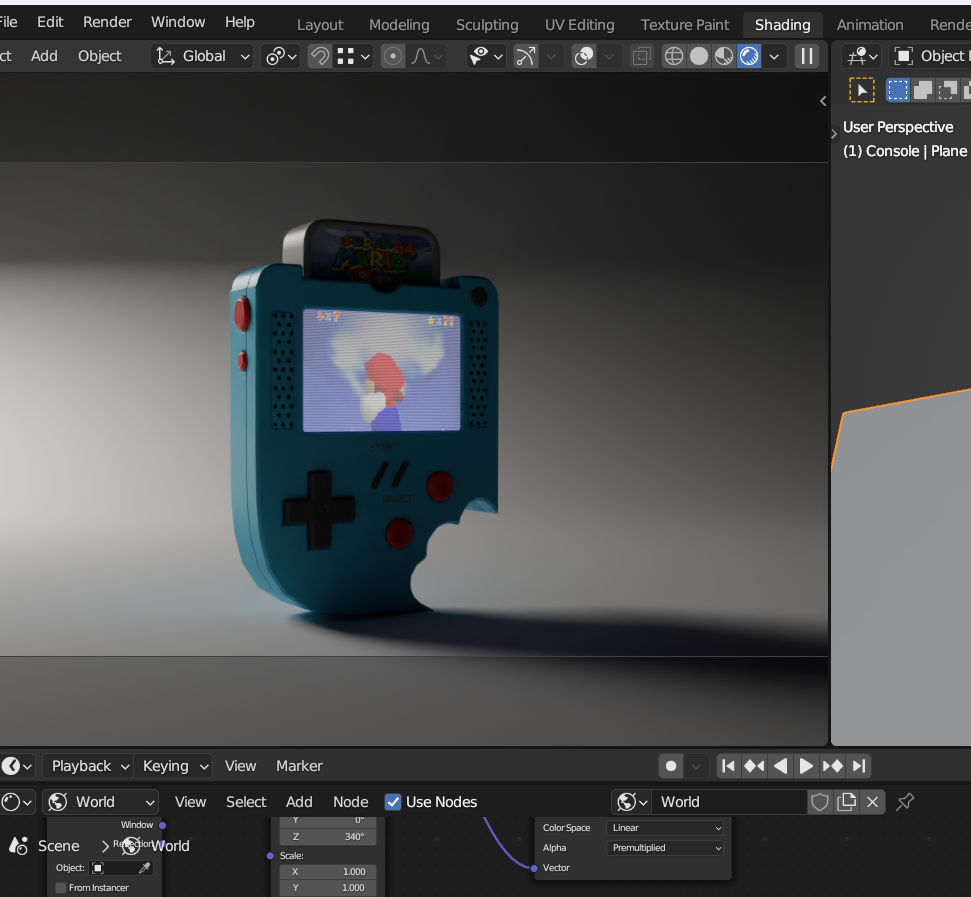Screen dimensions: 971x897
Task: Open the Playback popover in timeline
Action: coord(89,766)
